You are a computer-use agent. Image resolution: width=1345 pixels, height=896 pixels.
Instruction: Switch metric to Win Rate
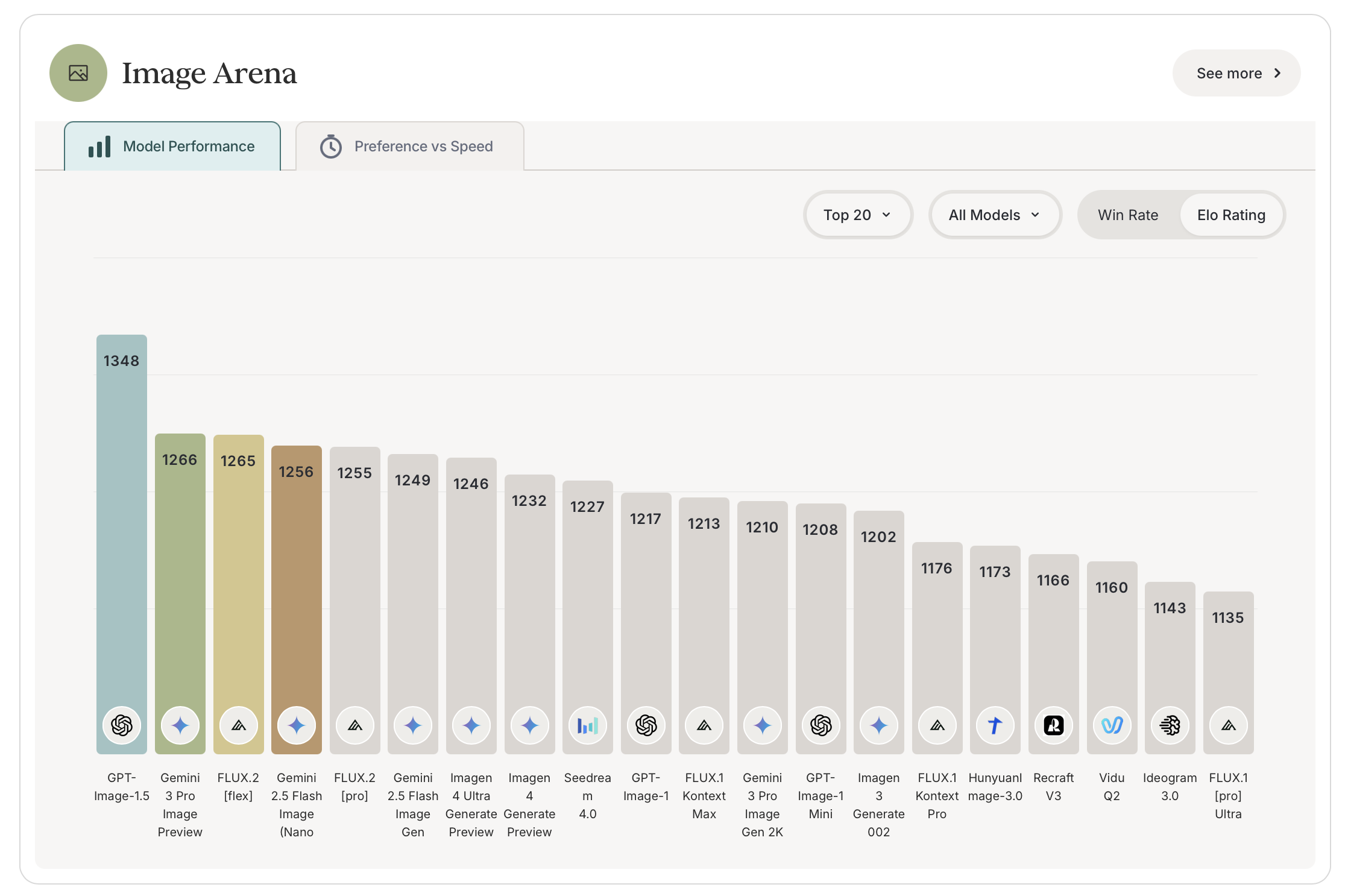coord(1127,215)
